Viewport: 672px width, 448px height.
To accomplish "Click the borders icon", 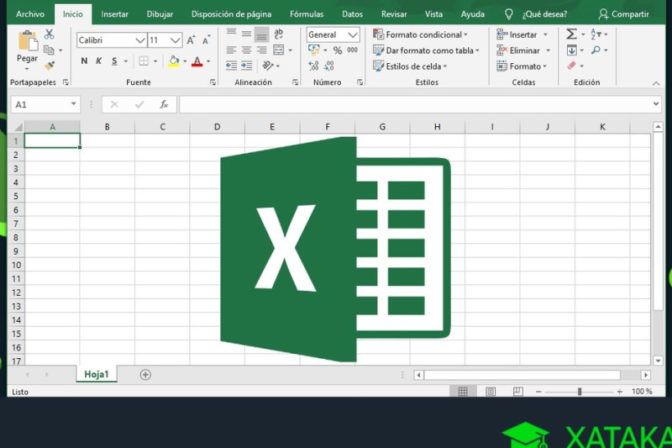I will (x=144, y=61).
